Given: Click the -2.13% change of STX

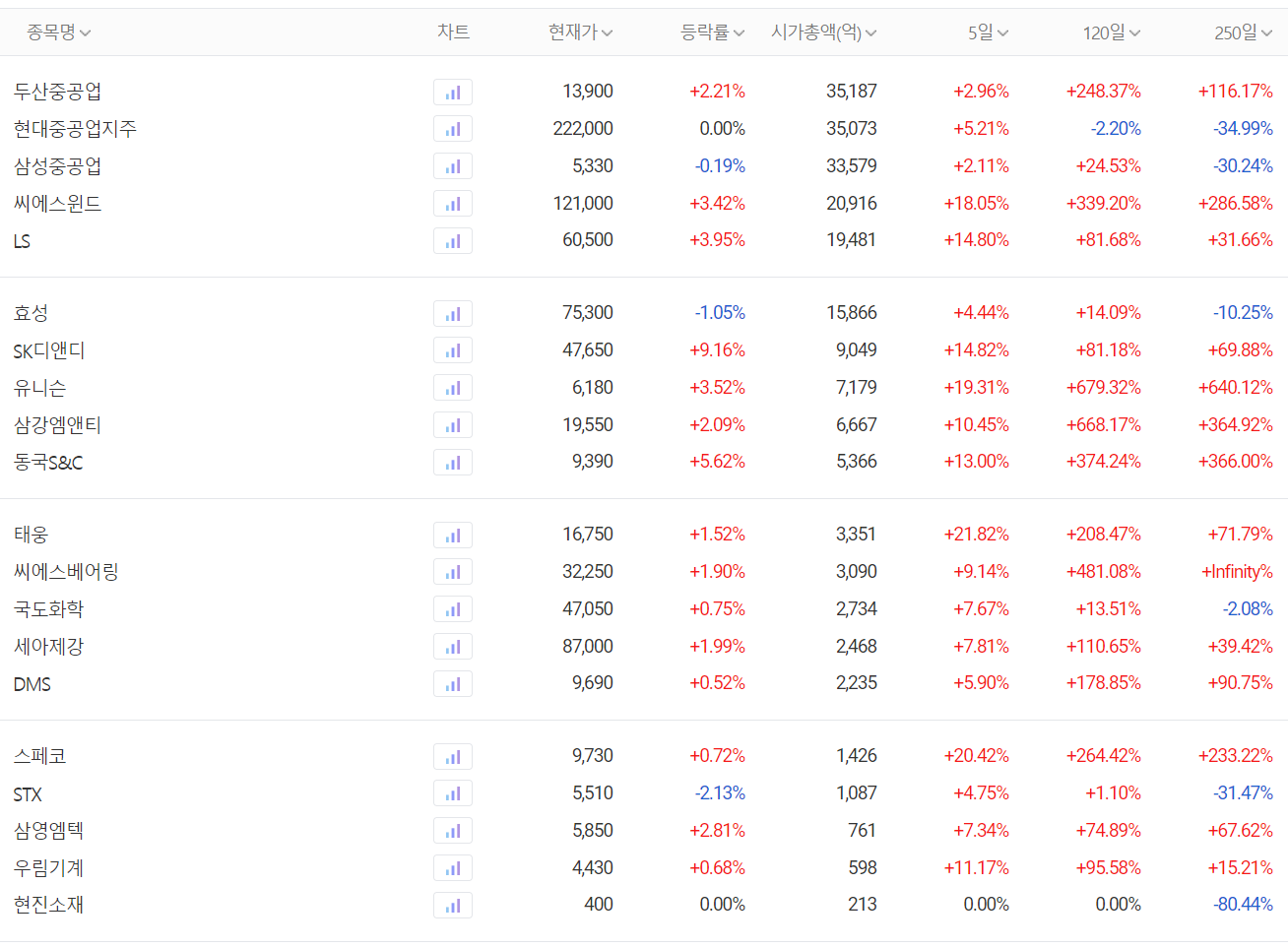Looking at the screenshot, I should (x=720, y=793).
